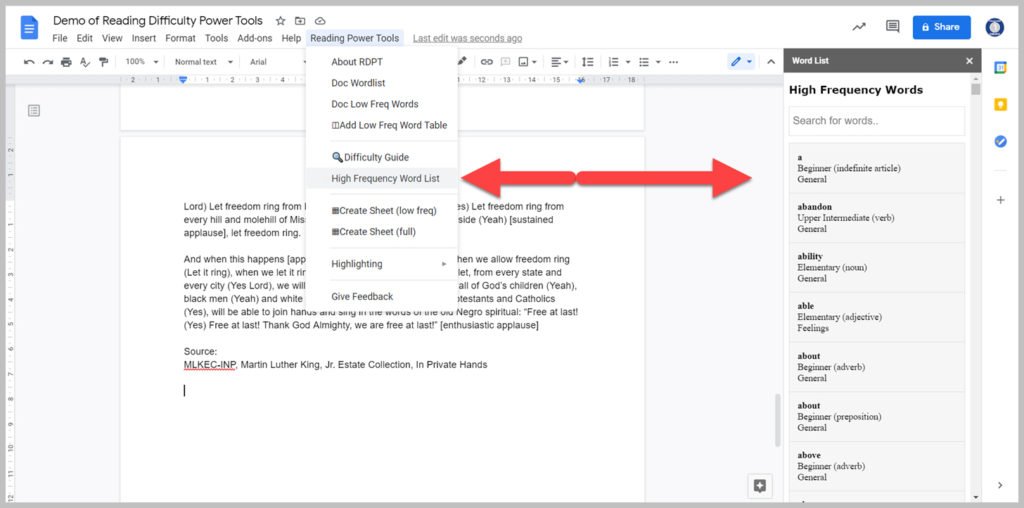Check the cloud save status icon
This screenshot has width=1024, height=508.
(320, 21)
